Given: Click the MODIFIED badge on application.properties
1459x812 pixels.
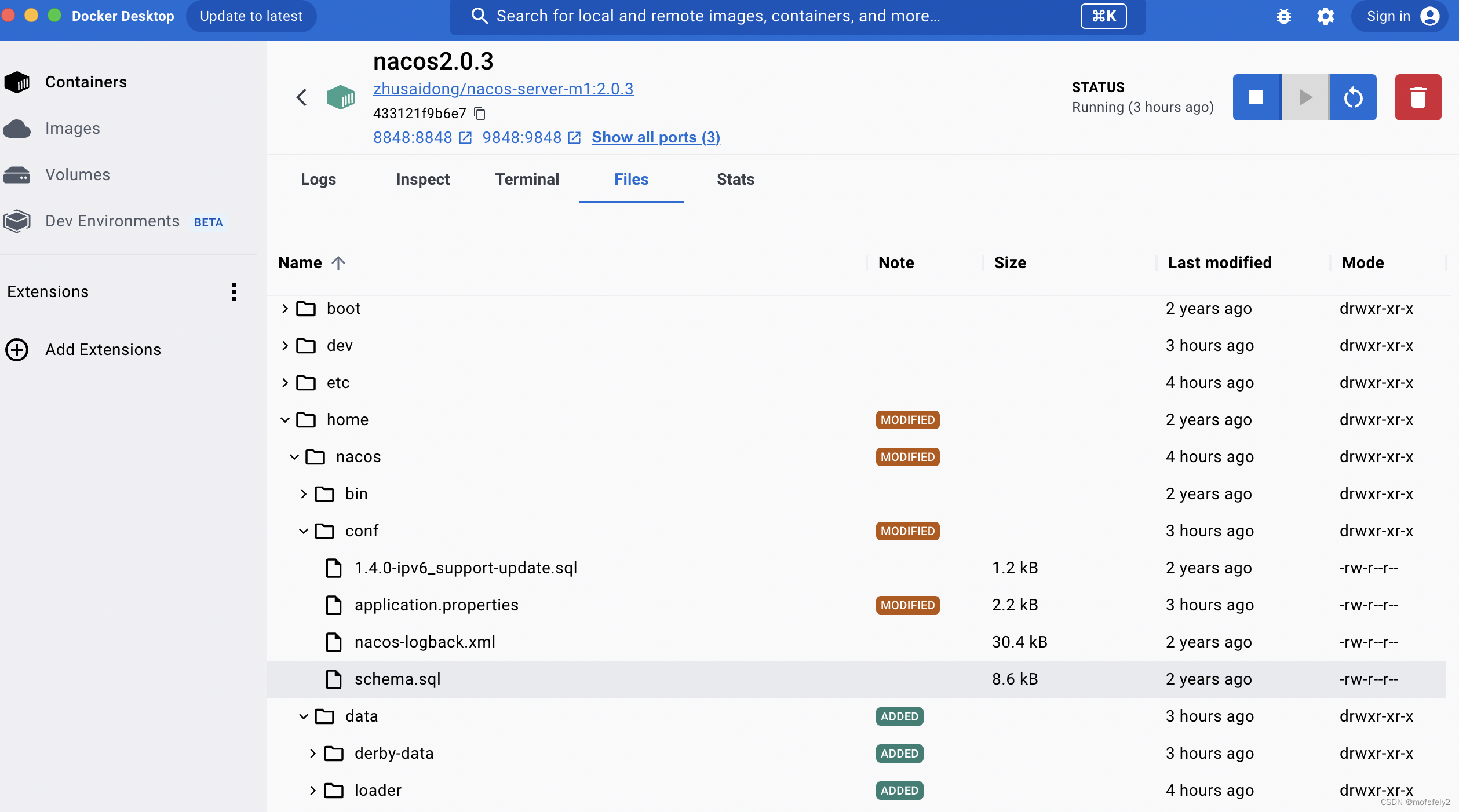Looking at the screenshot, I should [907, 605].
